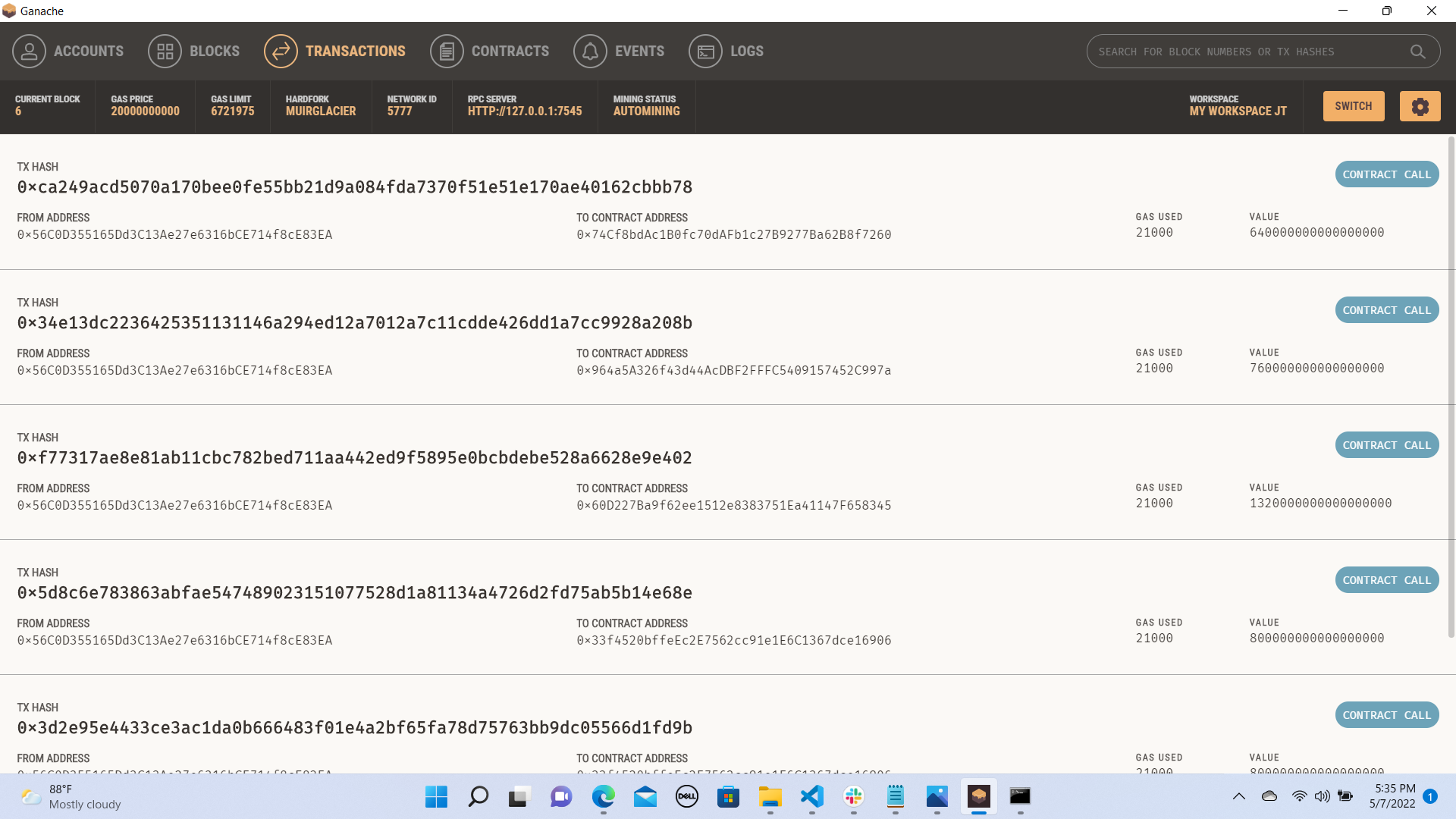Select the Blocks view icon
The width and height of the screenshot is (1456, 819).
(165, 51)
